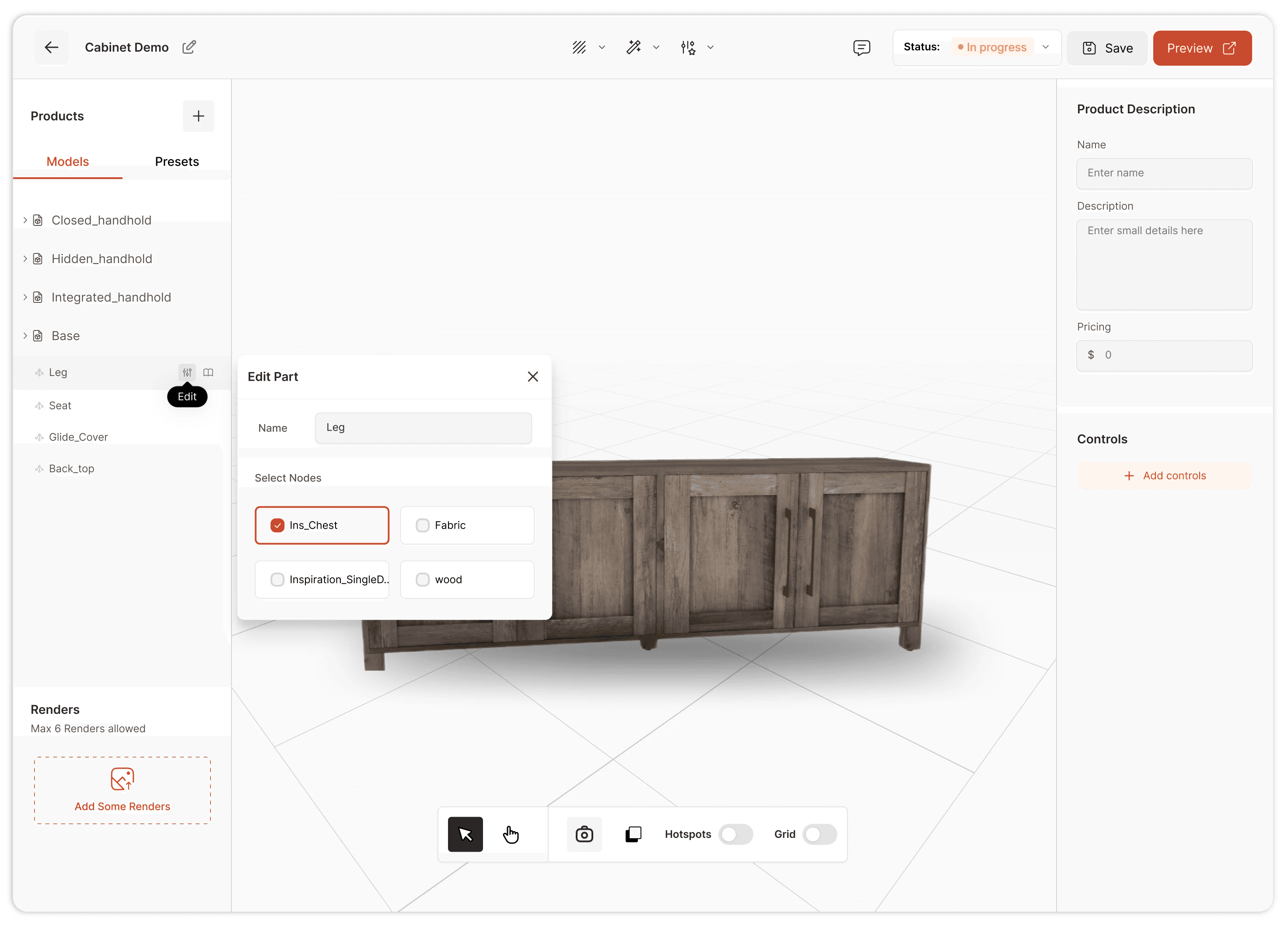The height and width of the screenshot is (927, 1288).
Task: Uncheck the Ins_Chest node checkbox
Action: pos(277,525)
